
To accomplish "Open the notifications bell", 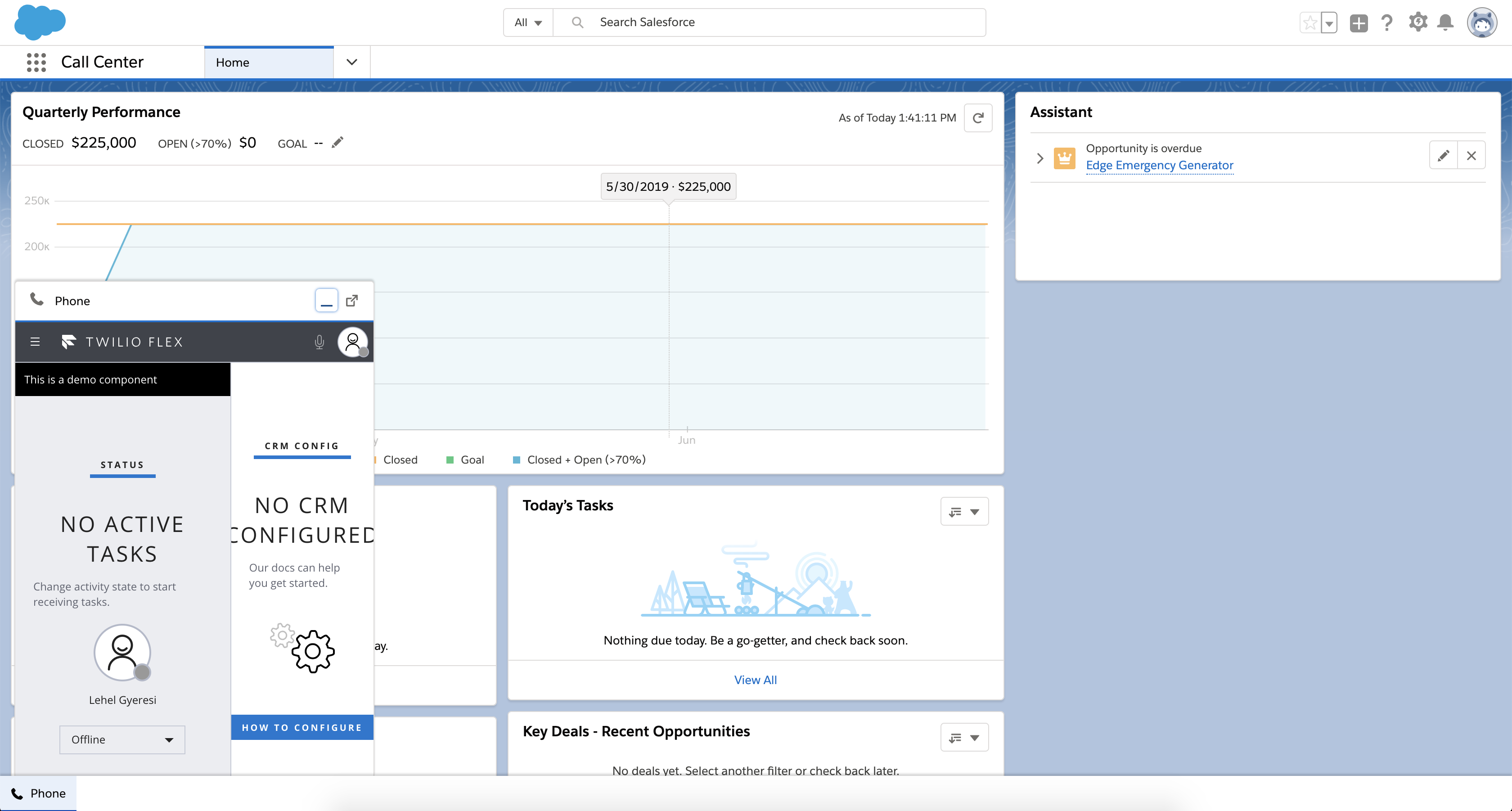I will [1445, 23].
